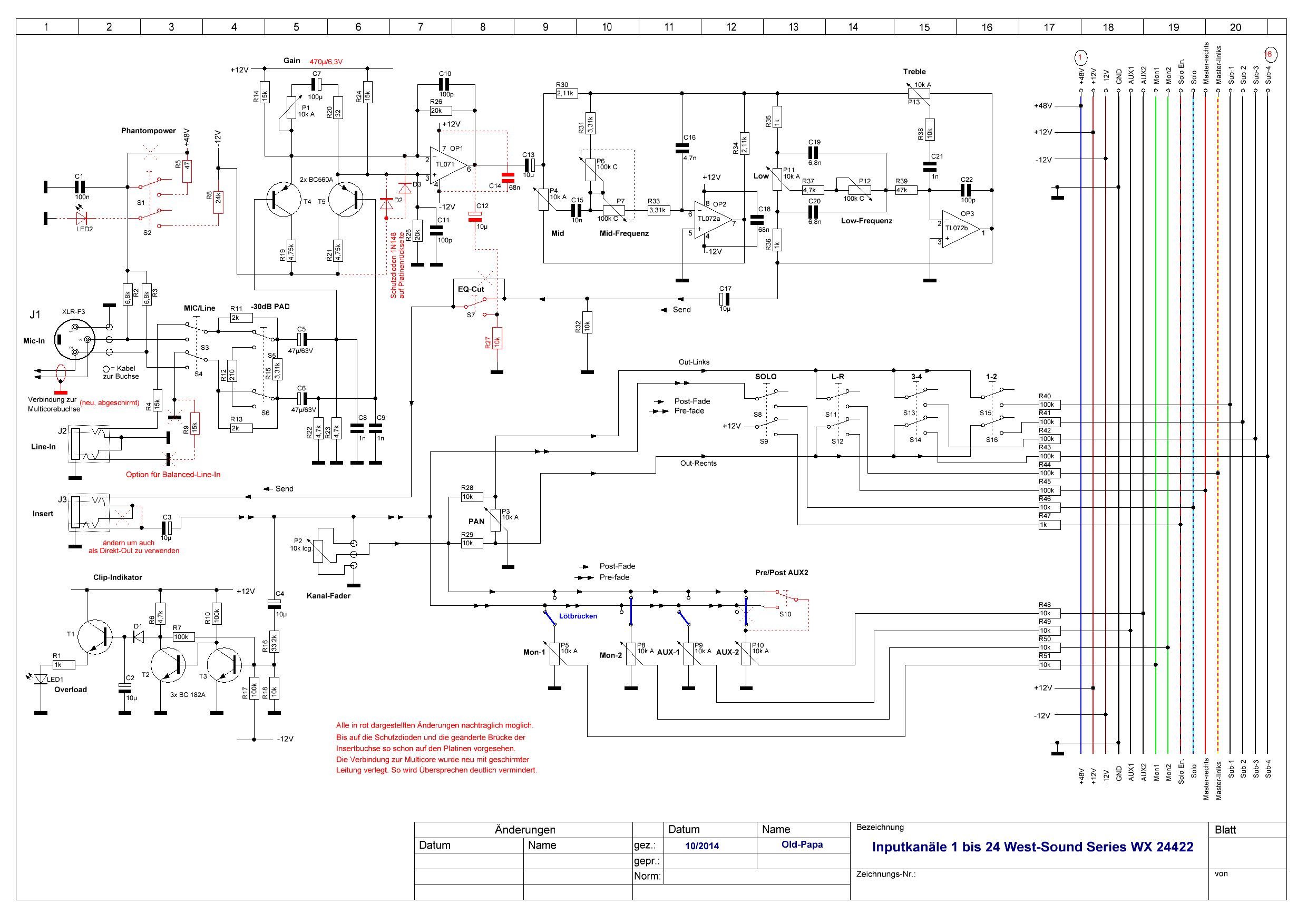Select the T5 transistor symbol
Viewport: 1307px width, 924px height.
346,200
